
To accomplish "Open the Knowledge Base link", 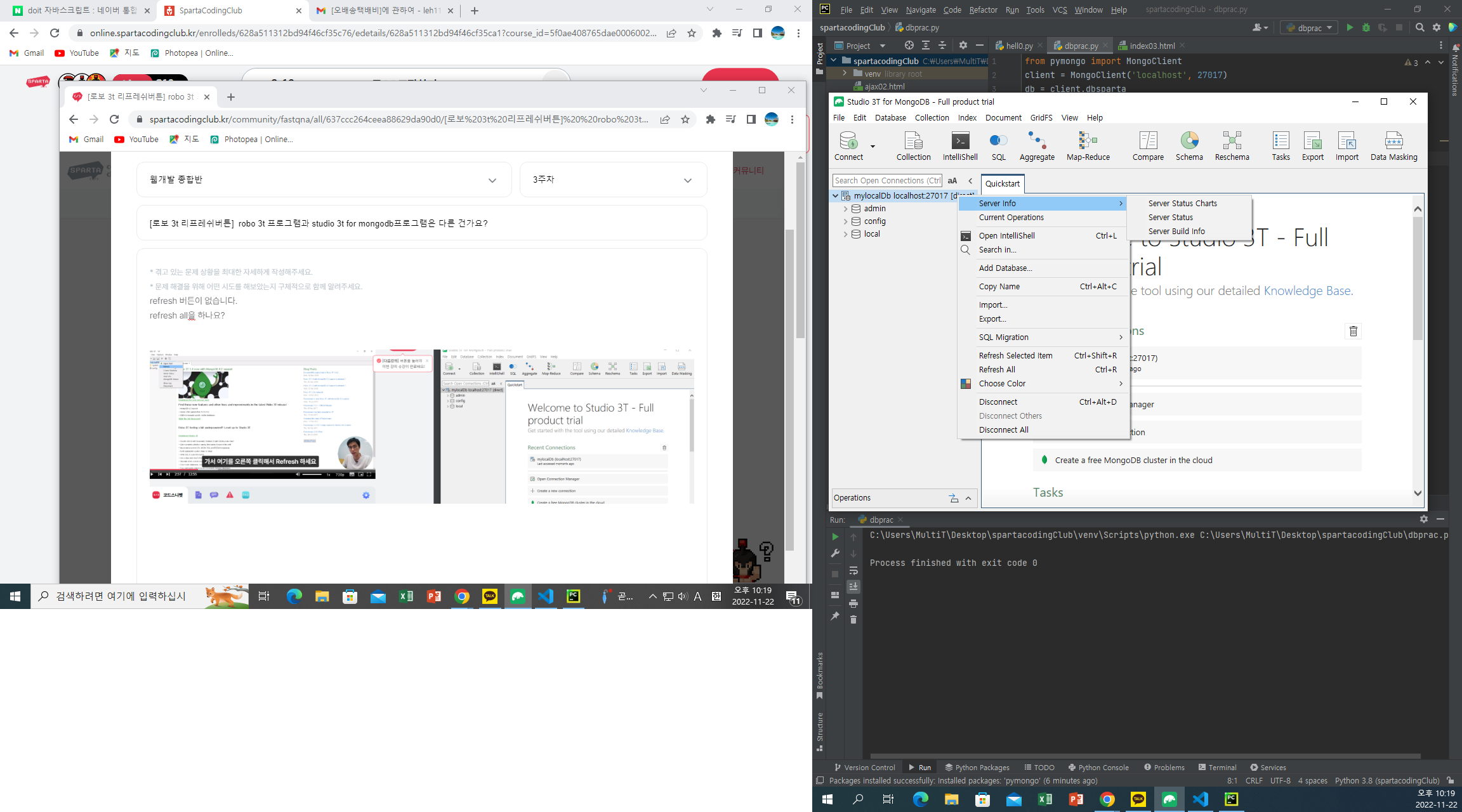I will pos(1307,291).
